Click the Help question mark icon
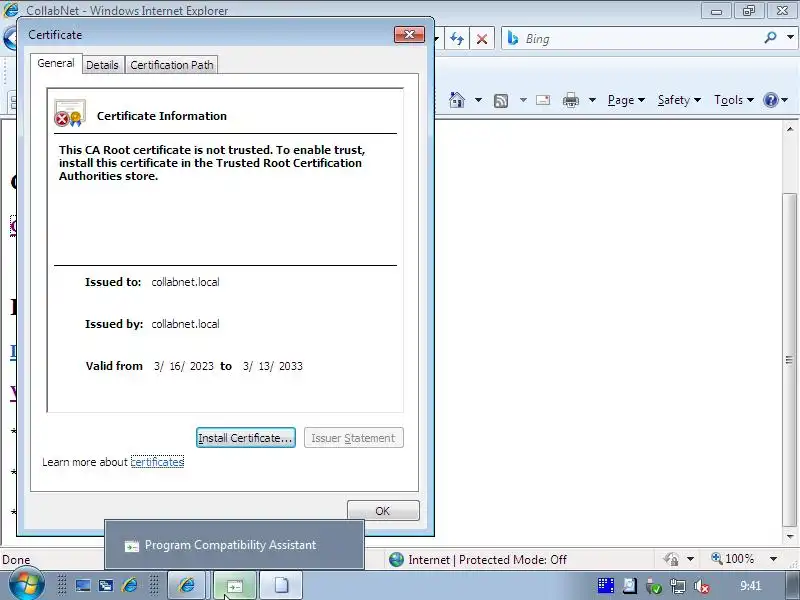 pyautogui.click(x=770, y=100)
